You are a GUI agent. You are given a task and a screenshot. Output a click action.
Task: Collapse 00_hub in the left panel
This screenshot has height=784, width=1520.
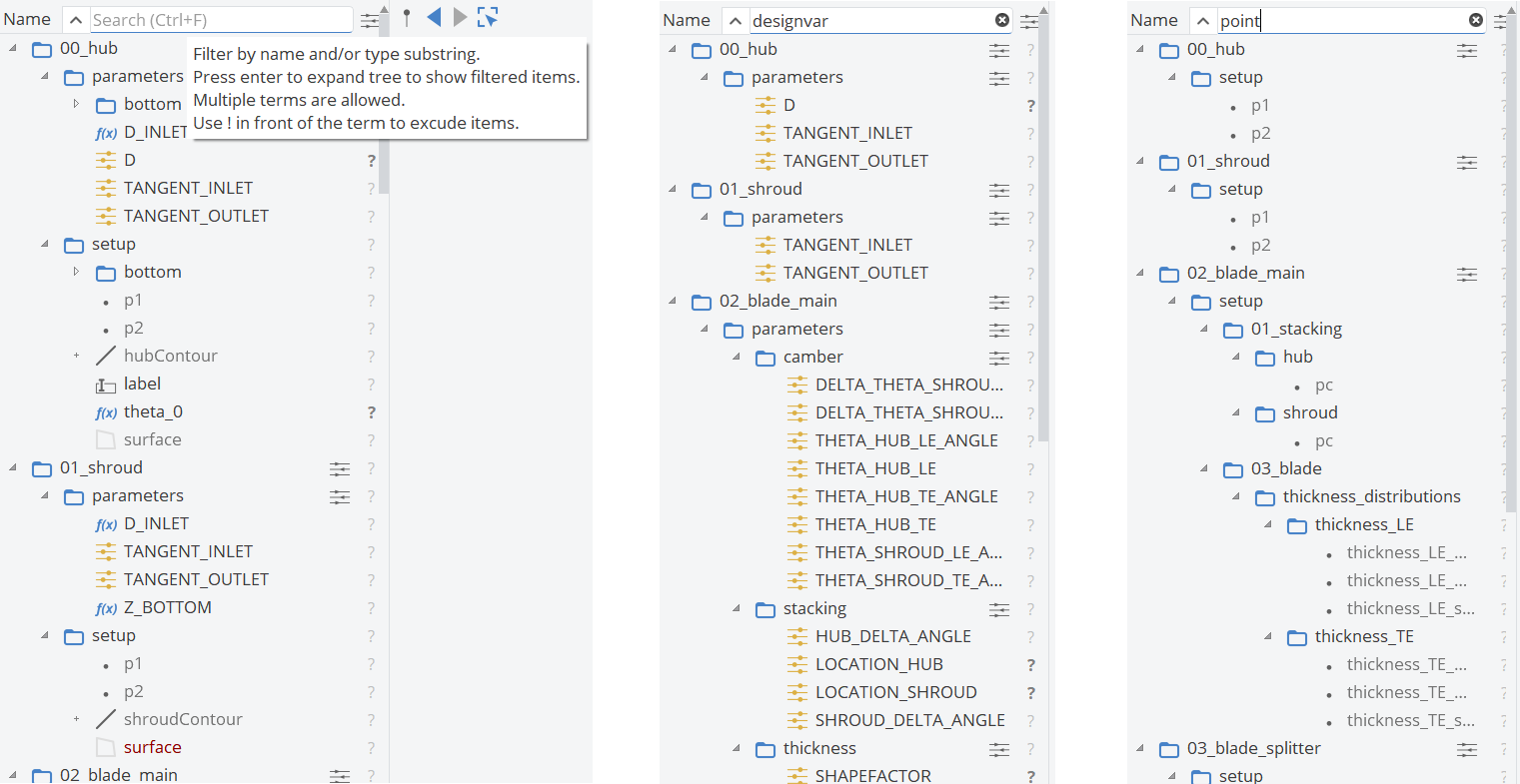point(13,48)
